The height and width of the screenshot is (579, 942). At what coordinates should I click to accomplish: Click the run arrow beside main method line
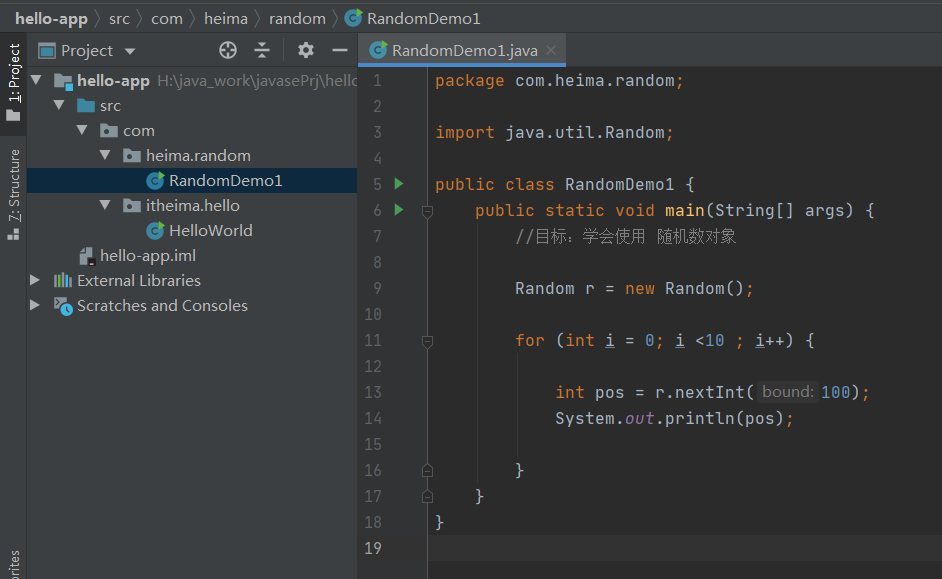(x=399, y=210)
